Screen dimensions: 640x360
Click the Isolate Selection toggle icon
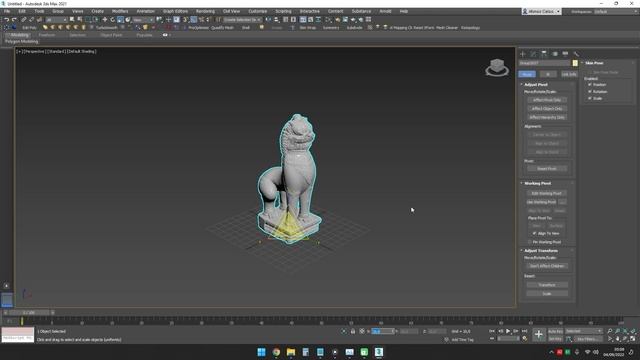pos(344,331)
